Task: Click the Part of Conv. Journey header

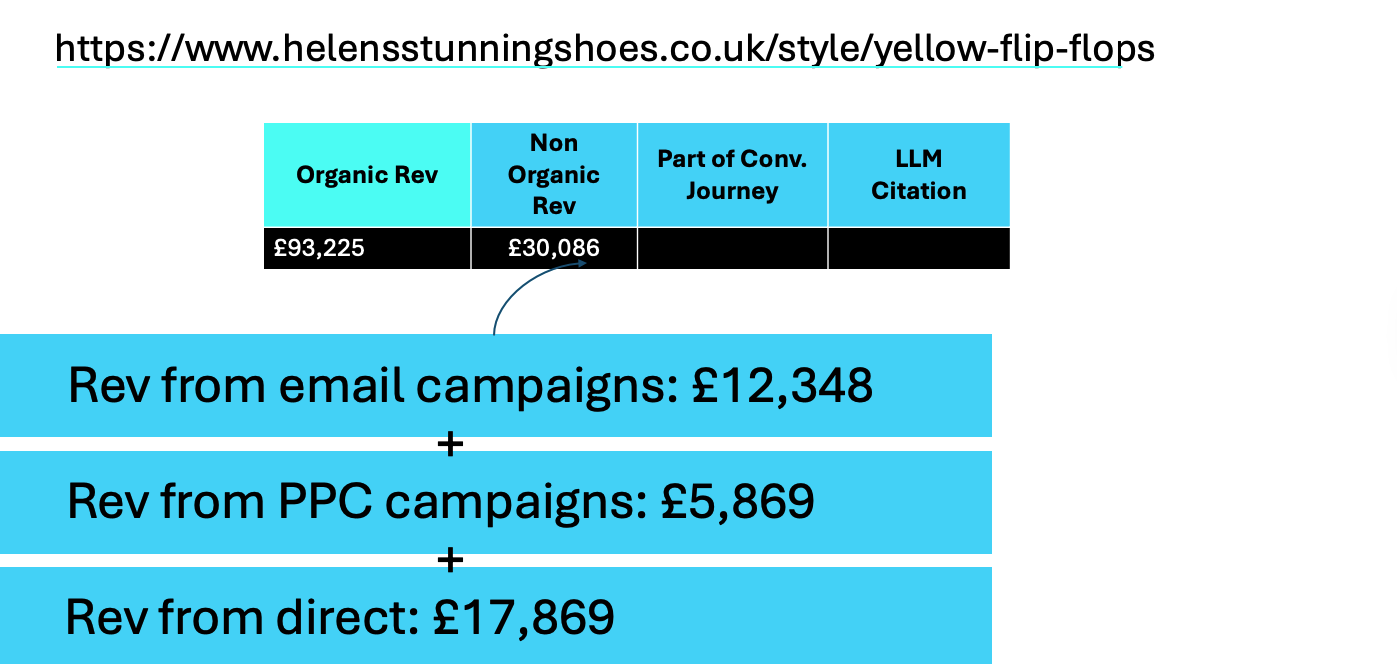Action: [732, 175]
